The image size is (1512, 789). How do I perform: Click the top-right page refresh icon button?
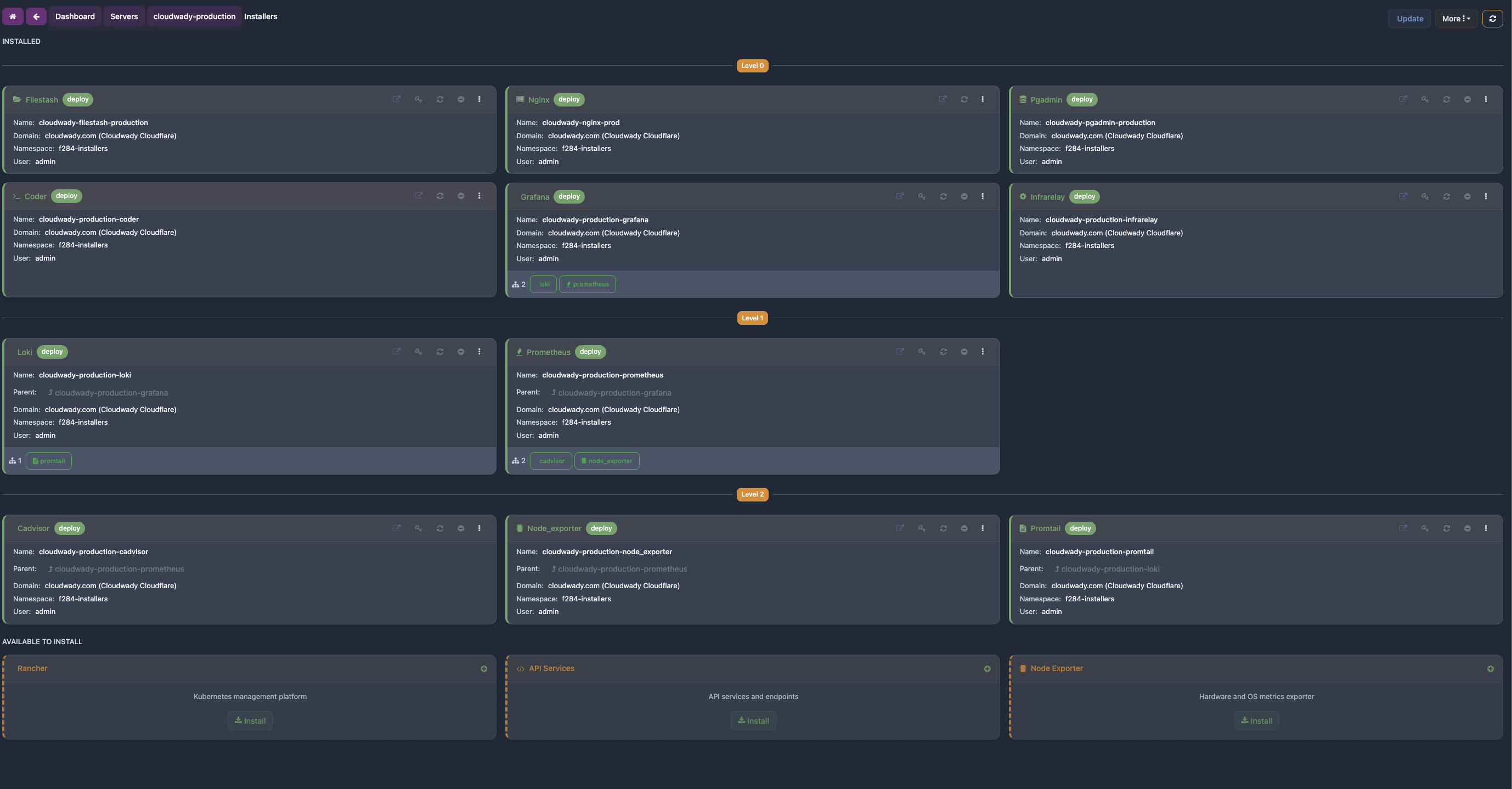[1493, 18]
